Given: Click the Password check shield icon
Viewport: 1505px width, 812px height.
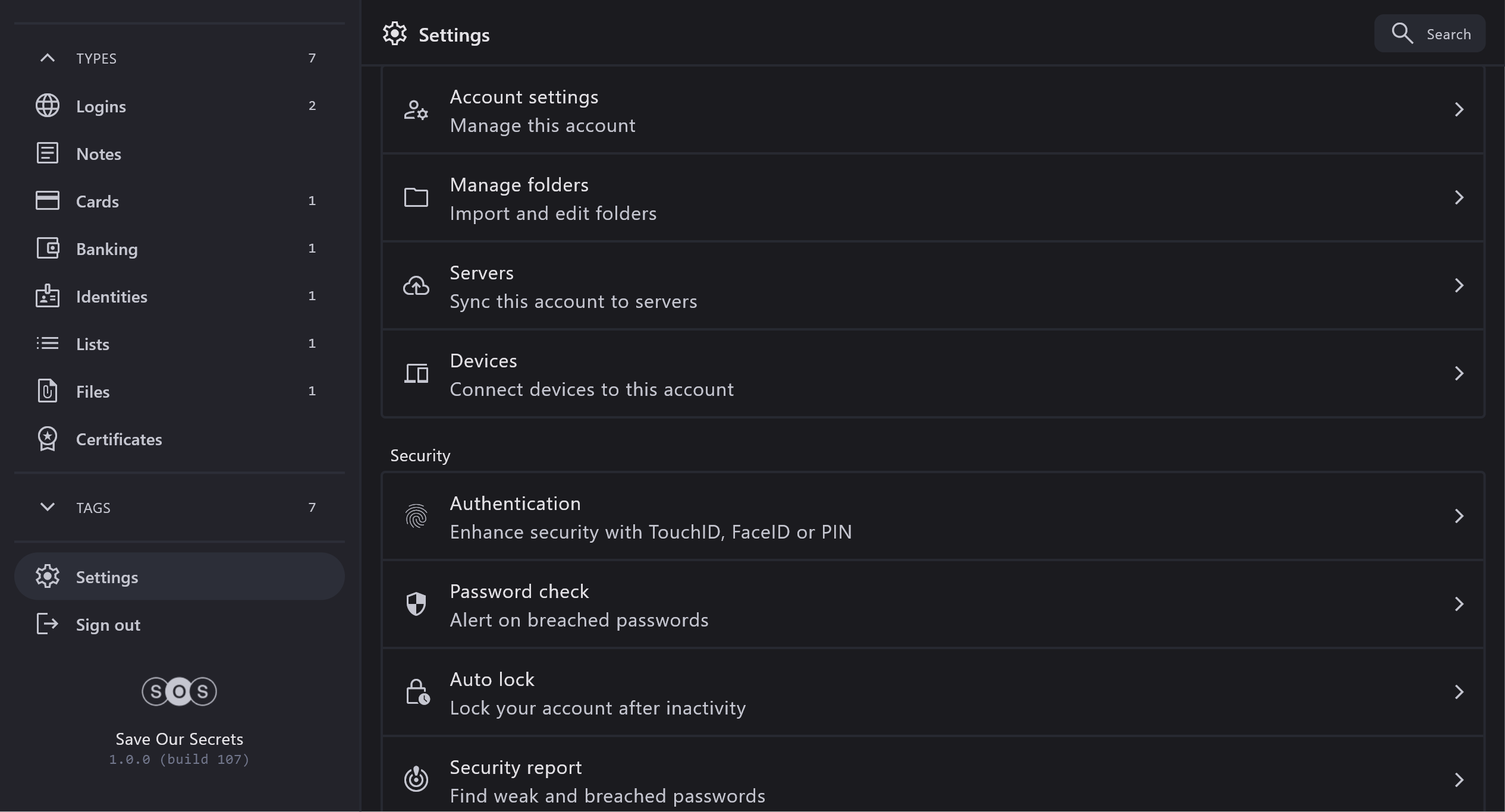Looking at the screenshot, I should click(416, 604).
